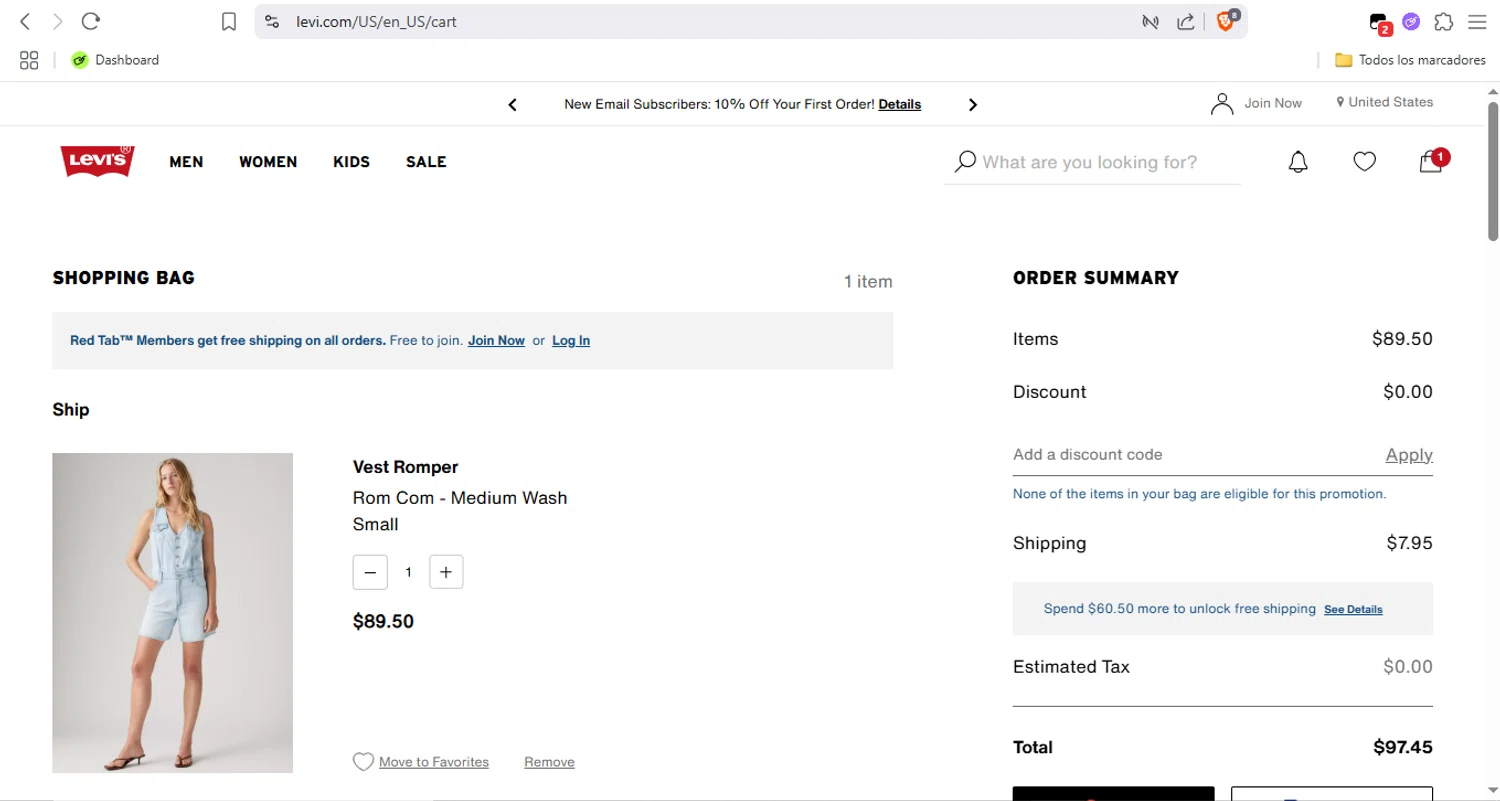
Task: Move Vest Romper to Favorites
Action: pos(433,762)
